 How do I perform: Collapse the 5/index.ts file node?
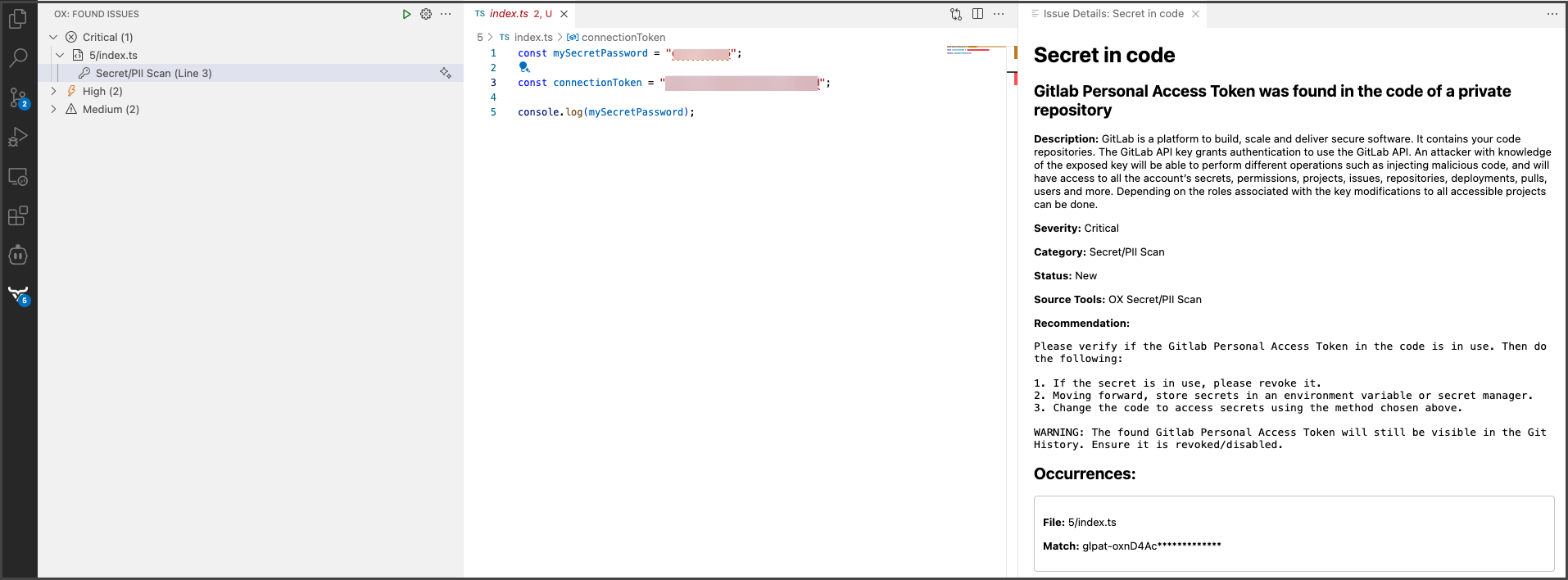(x=60, y=55)
